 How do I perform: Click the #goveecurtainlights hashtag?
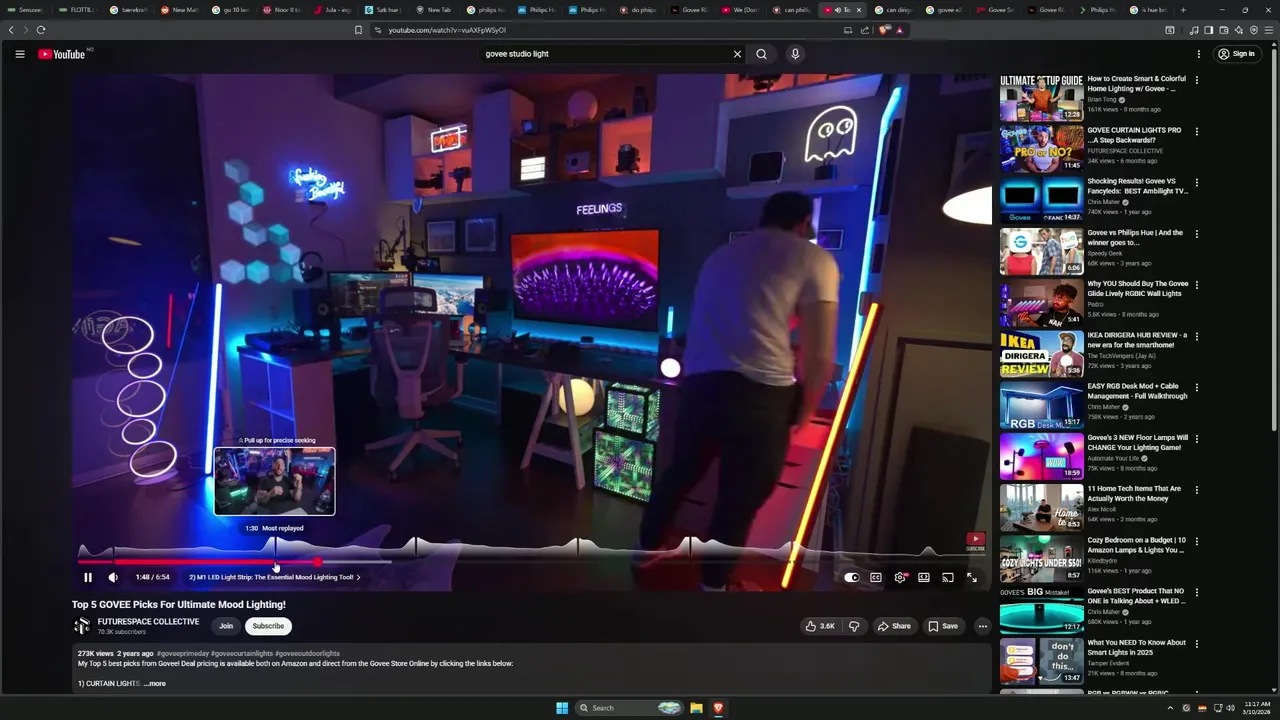pos(242,653)
